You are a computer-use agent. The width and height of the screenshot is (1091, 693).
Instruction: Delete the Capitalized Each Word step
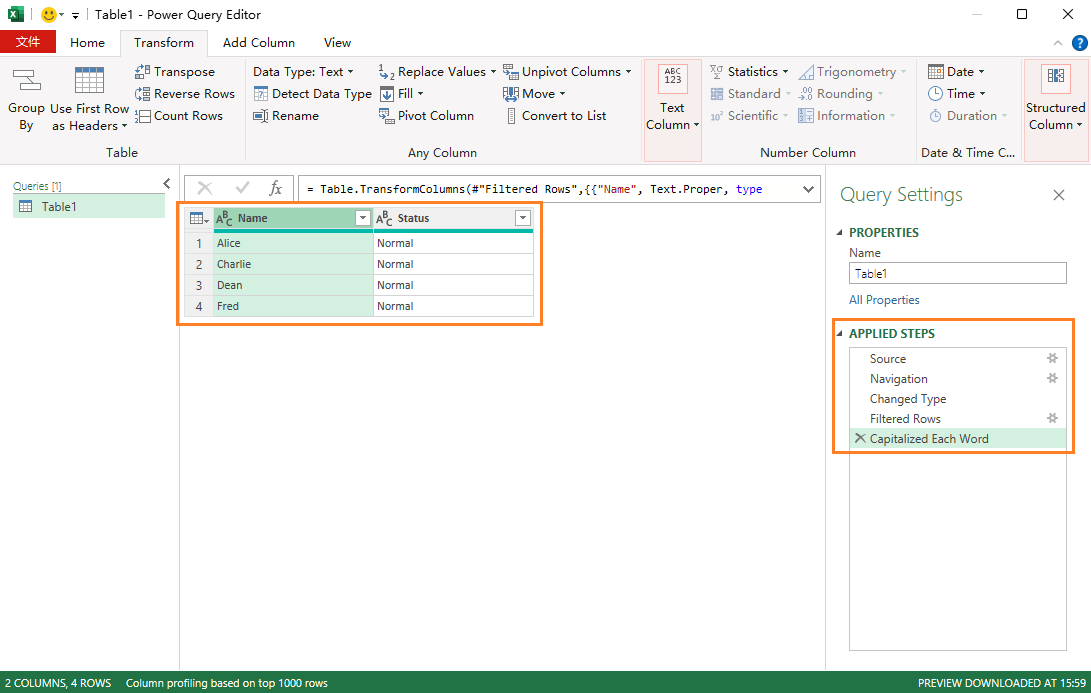point(860,439)
